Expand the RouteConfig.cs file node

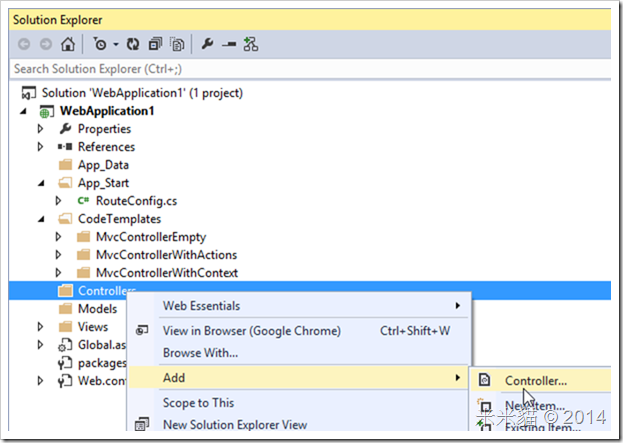pos(58,201)
